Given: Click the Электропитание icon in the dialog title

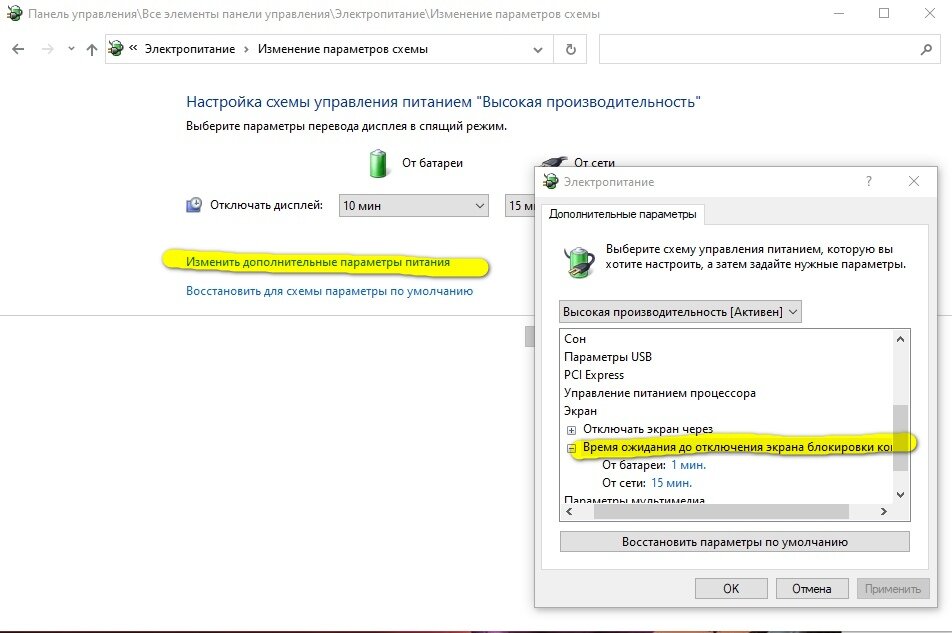Looking at the screenshot, I should [551, 181].
